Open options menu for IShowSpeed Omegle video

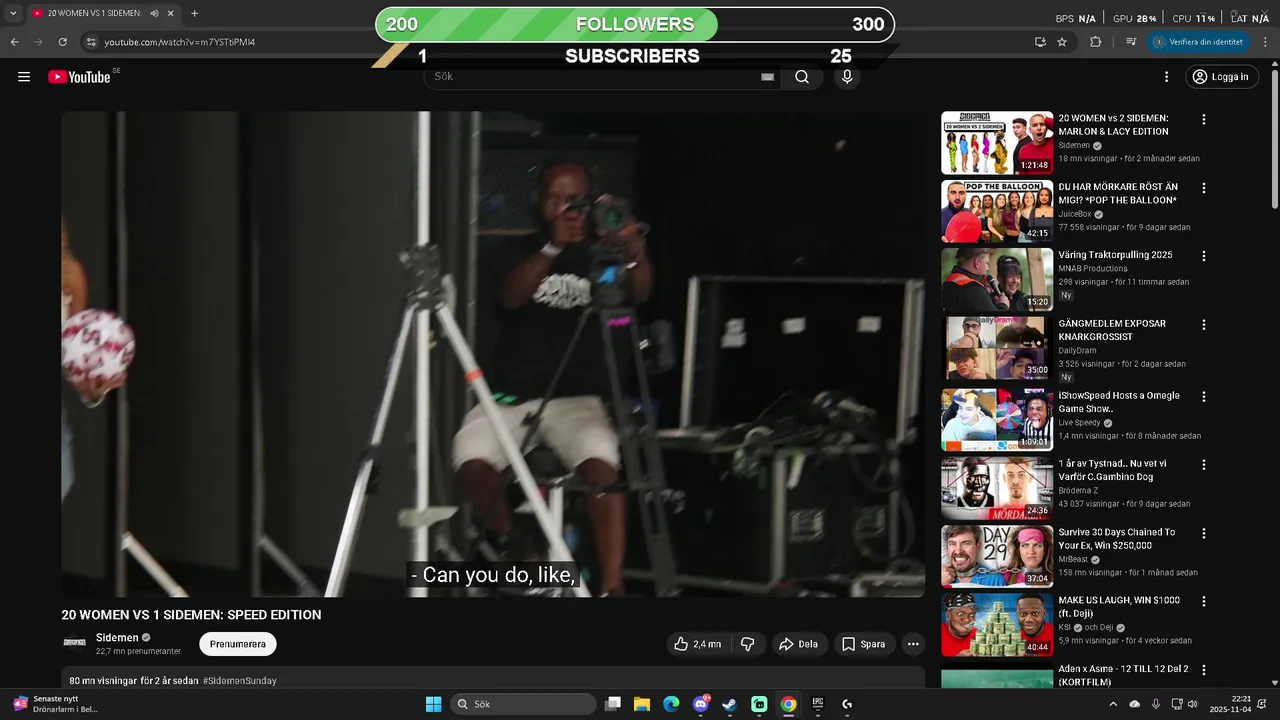click(1204, 397)
